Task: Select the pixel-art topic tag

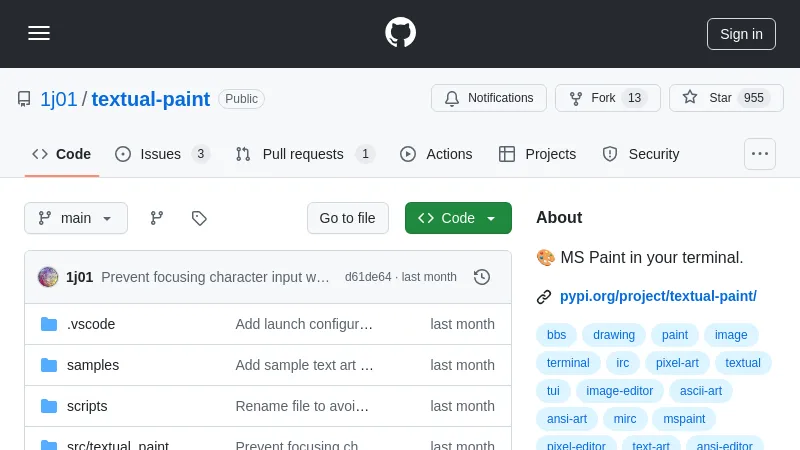Action: pos(677,363)
